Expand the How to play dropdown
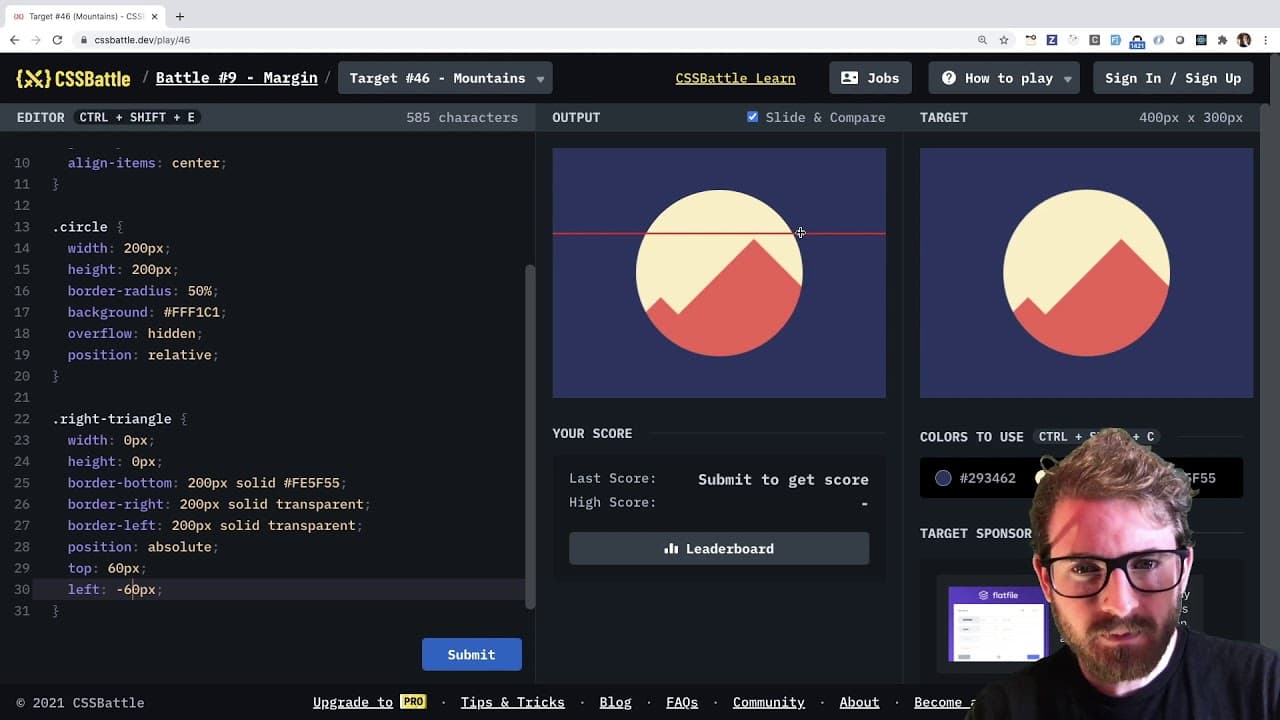Viewport: 1280px width, 720px height. pyautogui.click(x=1068, y=79)
